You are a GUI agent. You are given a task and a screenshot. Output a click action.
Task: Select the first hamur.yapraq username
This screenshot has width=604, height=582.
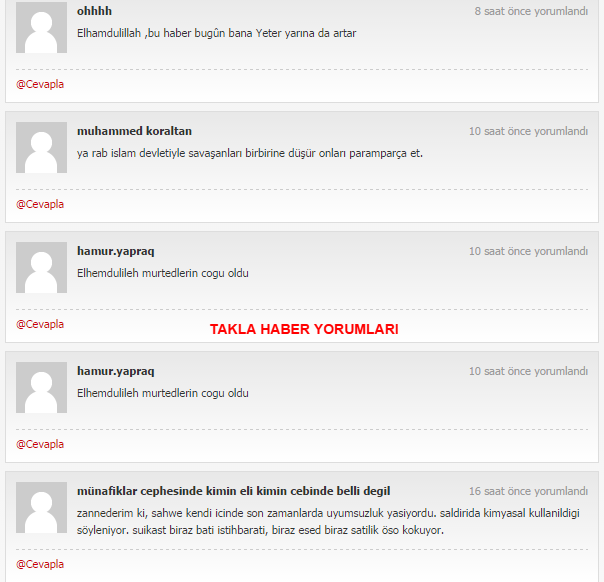click(116, 251)
